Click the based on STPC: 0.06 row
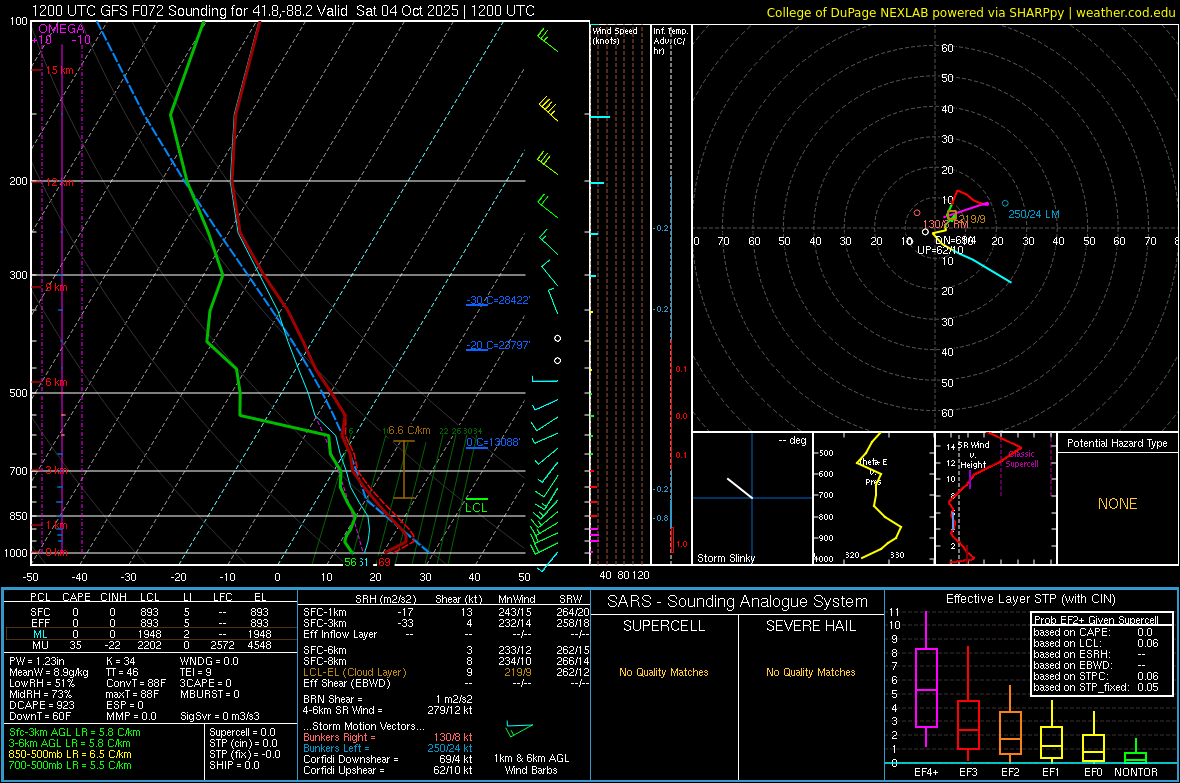This screenshot has height=783, width=1180. (1096, 676)
